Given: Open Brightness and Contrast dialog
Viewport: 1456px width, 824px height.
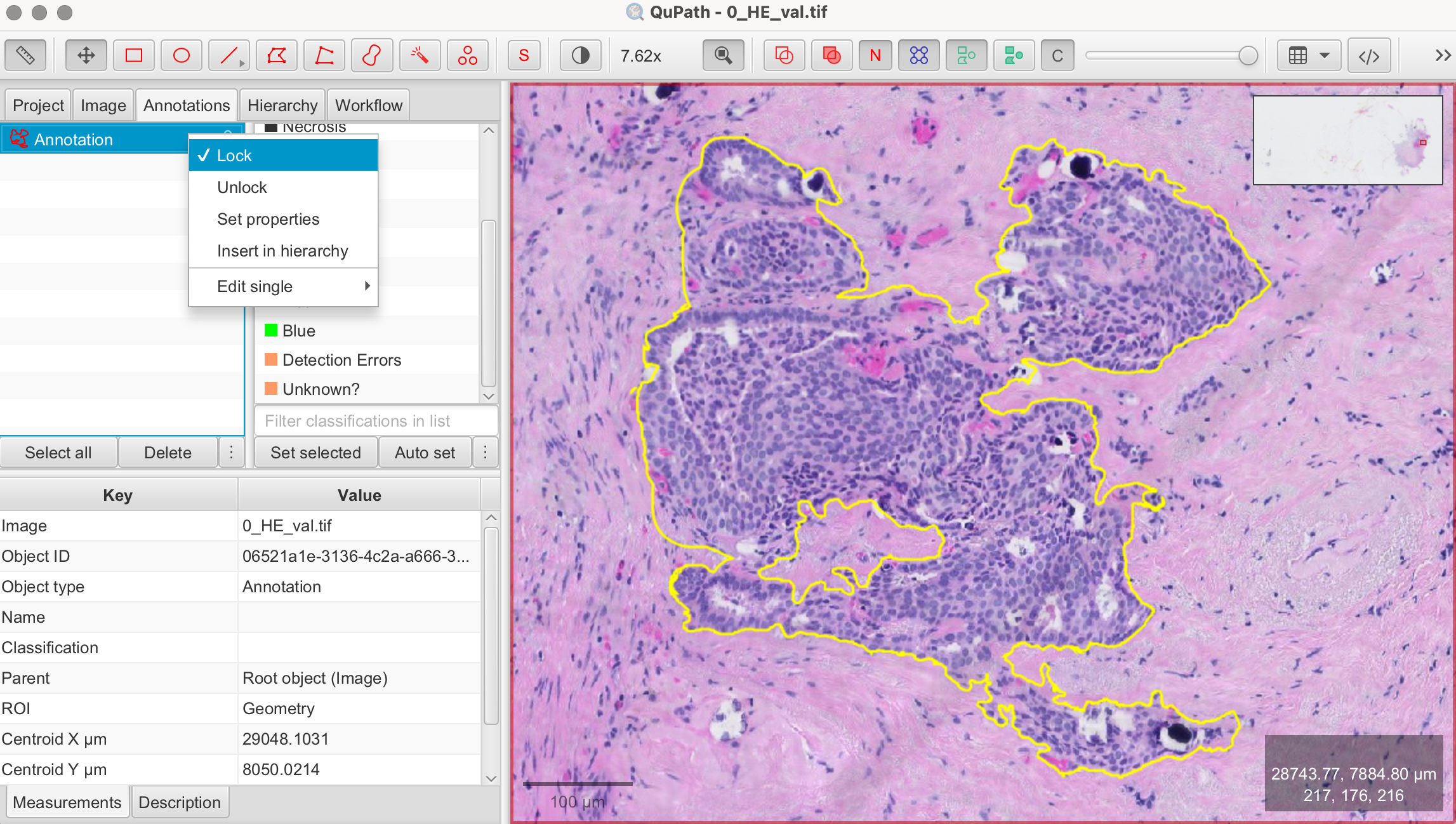Looking at the screenshot, I should tap(580, 56).
